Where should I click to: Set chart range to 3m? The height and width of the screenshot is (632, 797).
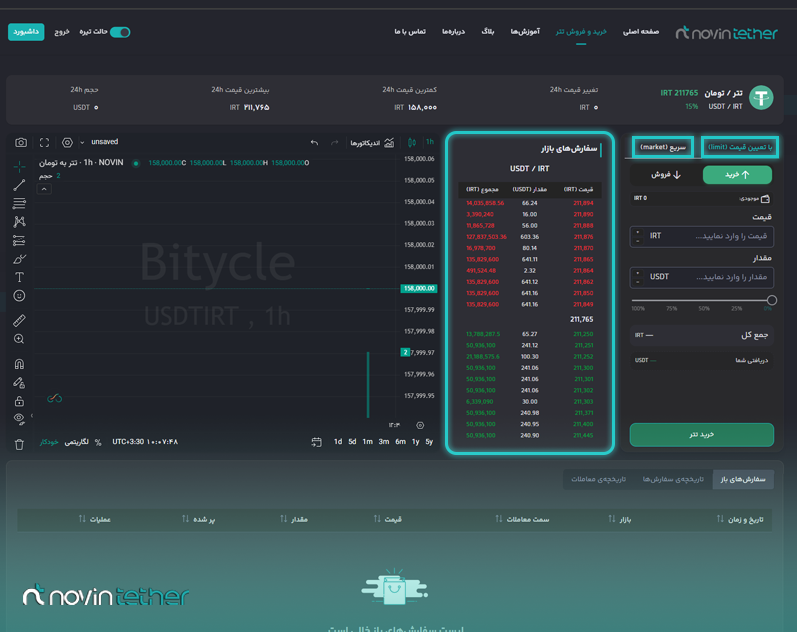384,442
